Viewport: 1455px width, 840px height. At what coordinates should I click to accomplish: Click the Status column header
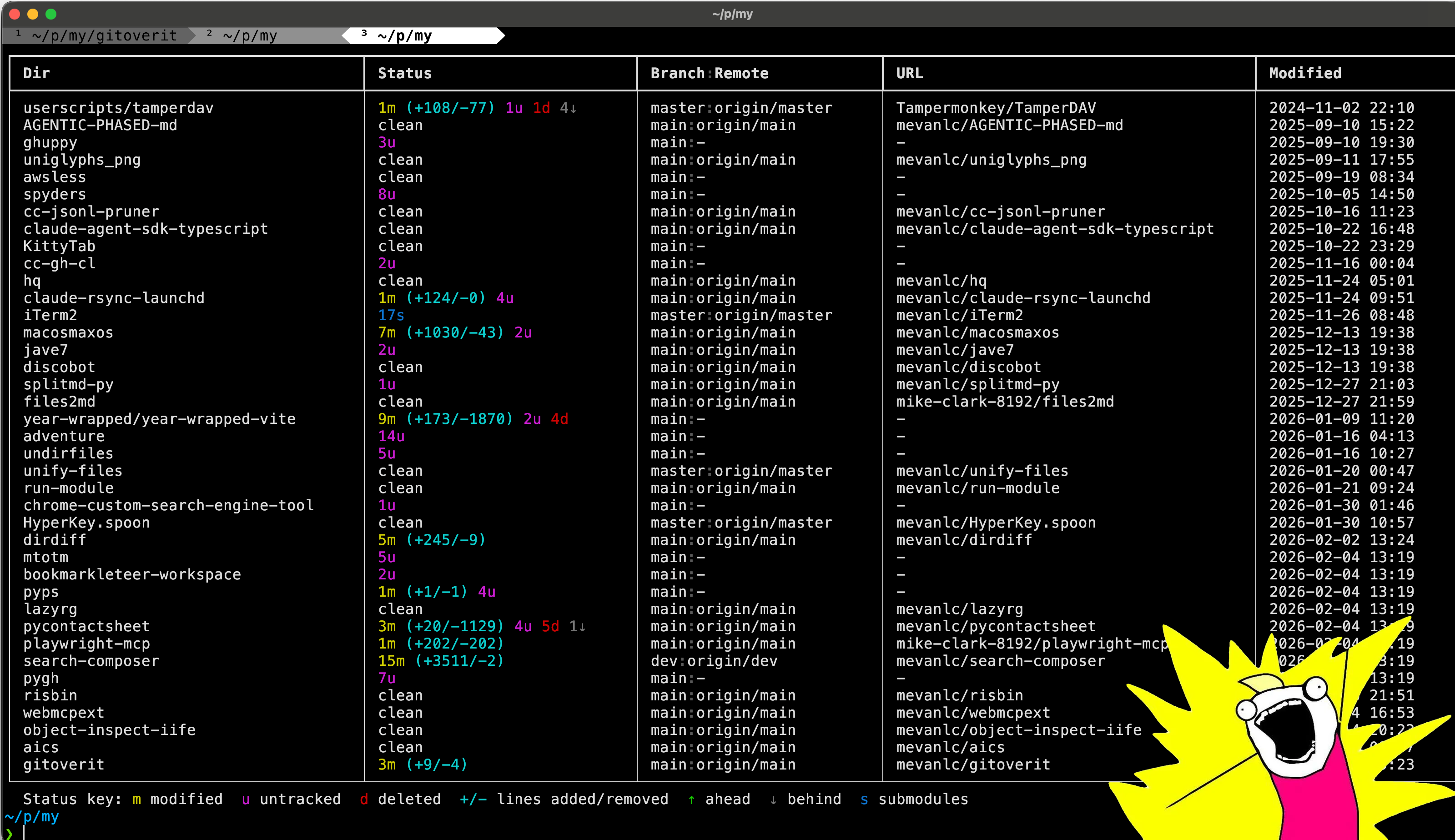coord(404,73)
